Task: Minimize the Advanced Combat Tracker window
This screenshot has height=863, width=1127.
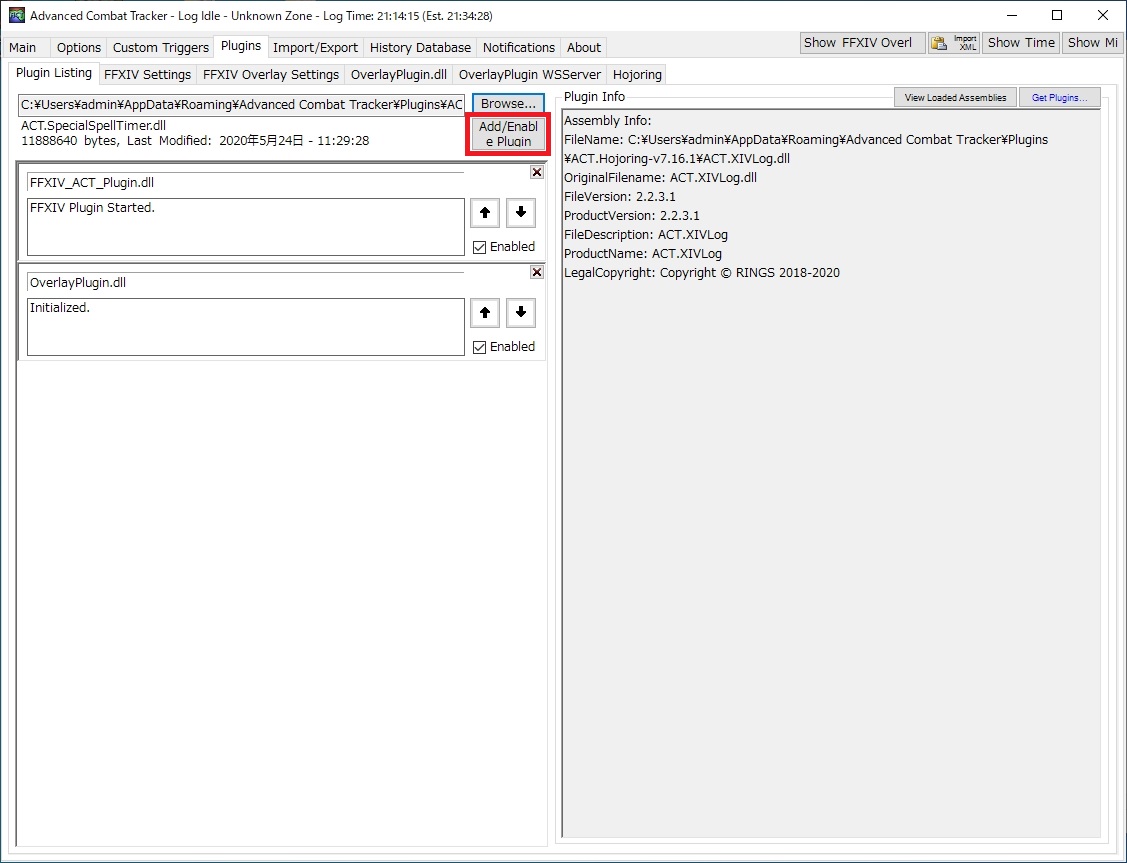Action: [1011, 15]
